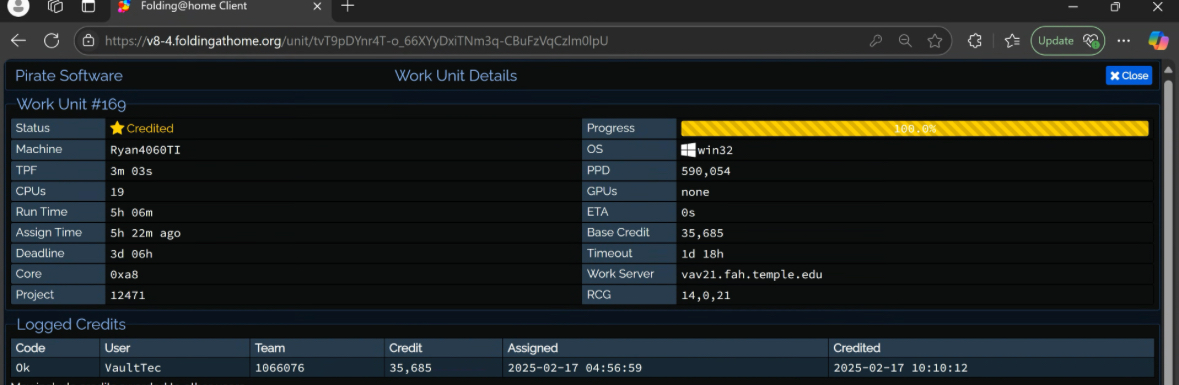Close the Work Unit Details dialog
The image size is (1179, 385).
tap(1129, 75)
